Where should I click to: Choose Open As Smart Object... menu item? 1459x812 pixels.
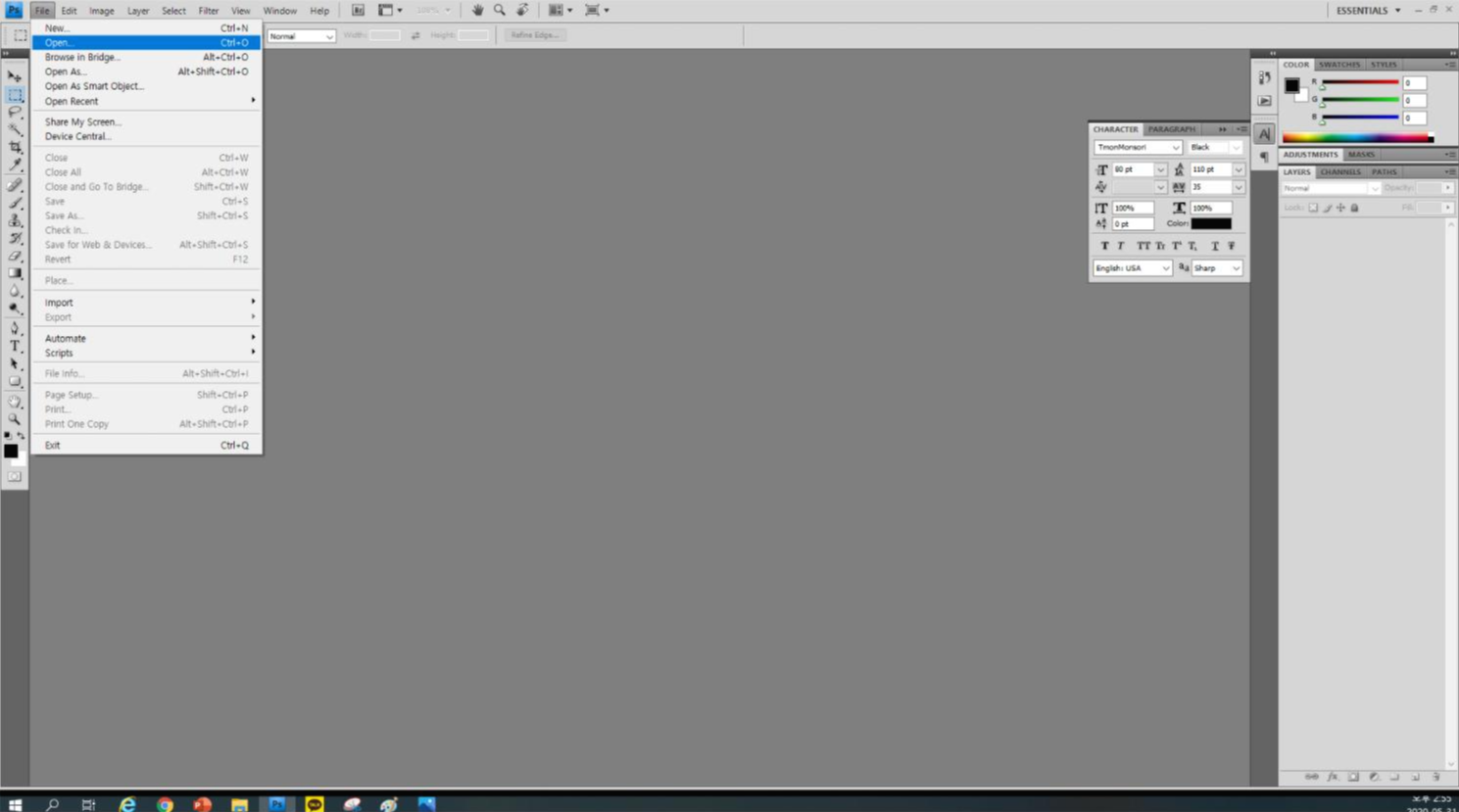tap(147, 86)
